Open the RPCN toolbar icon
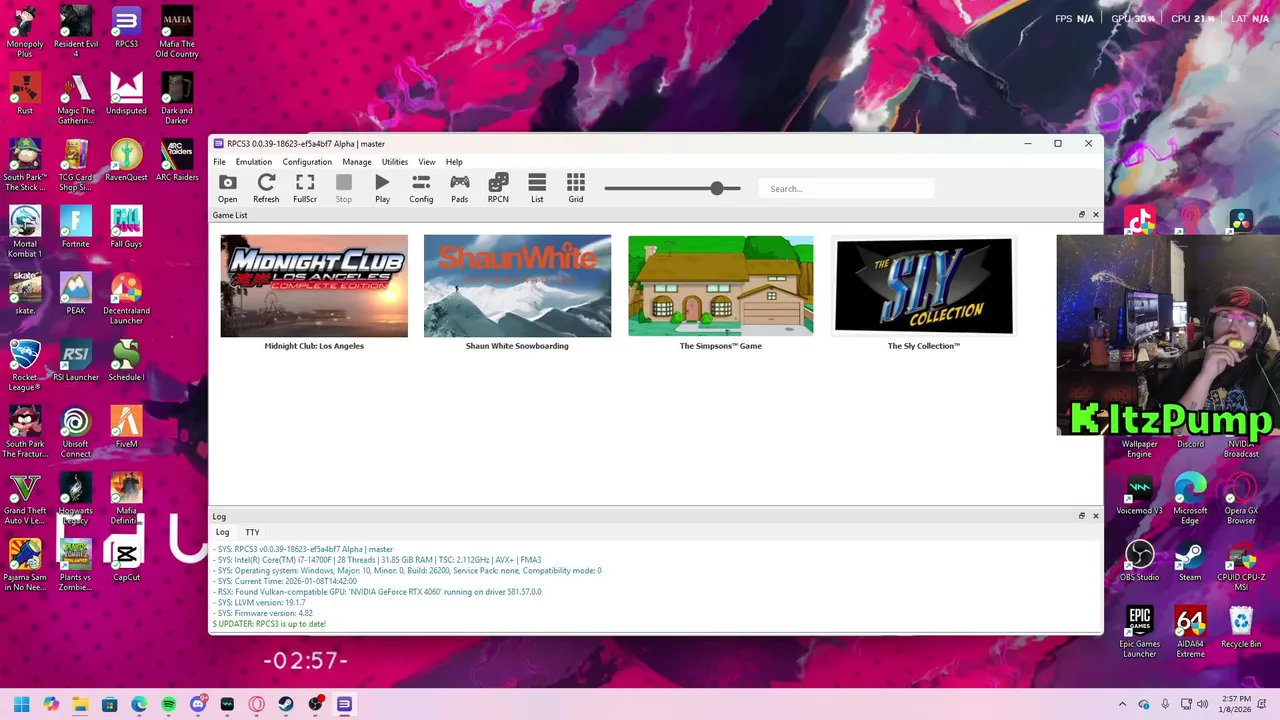 coord(498,187)
